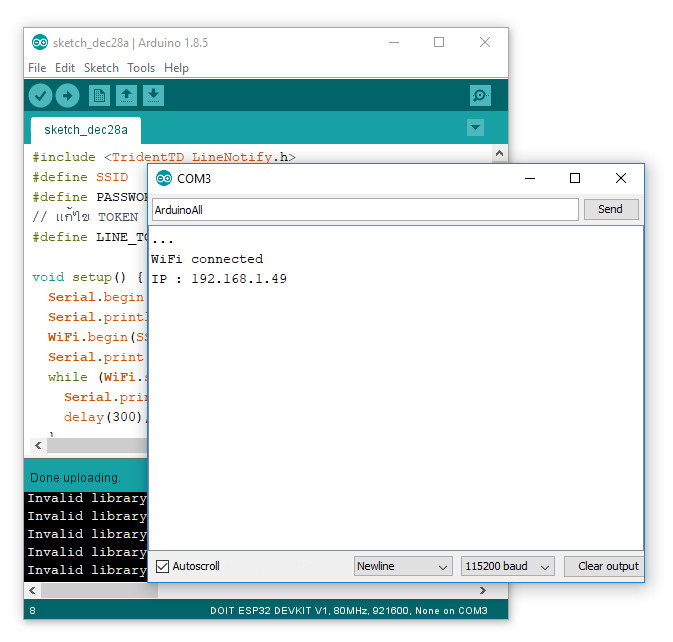Open the Sketch menu
Screen dimensions: 673x642
(101, 68)
